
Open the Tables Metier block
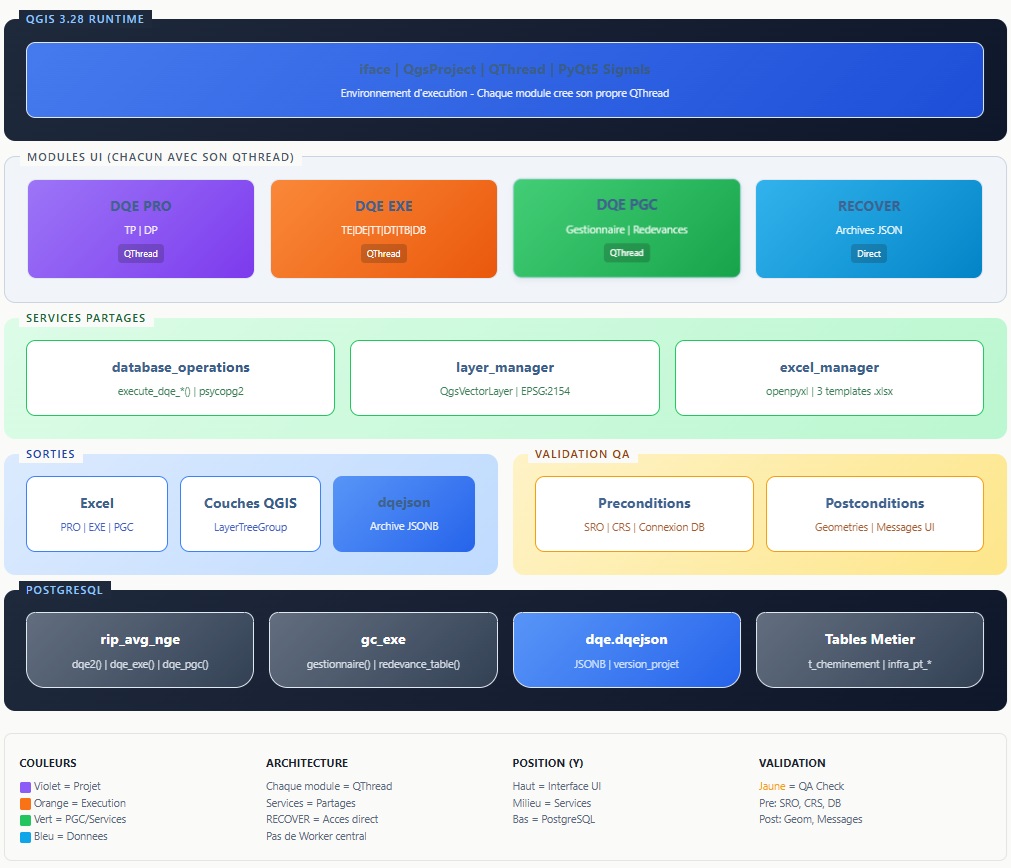869,650
